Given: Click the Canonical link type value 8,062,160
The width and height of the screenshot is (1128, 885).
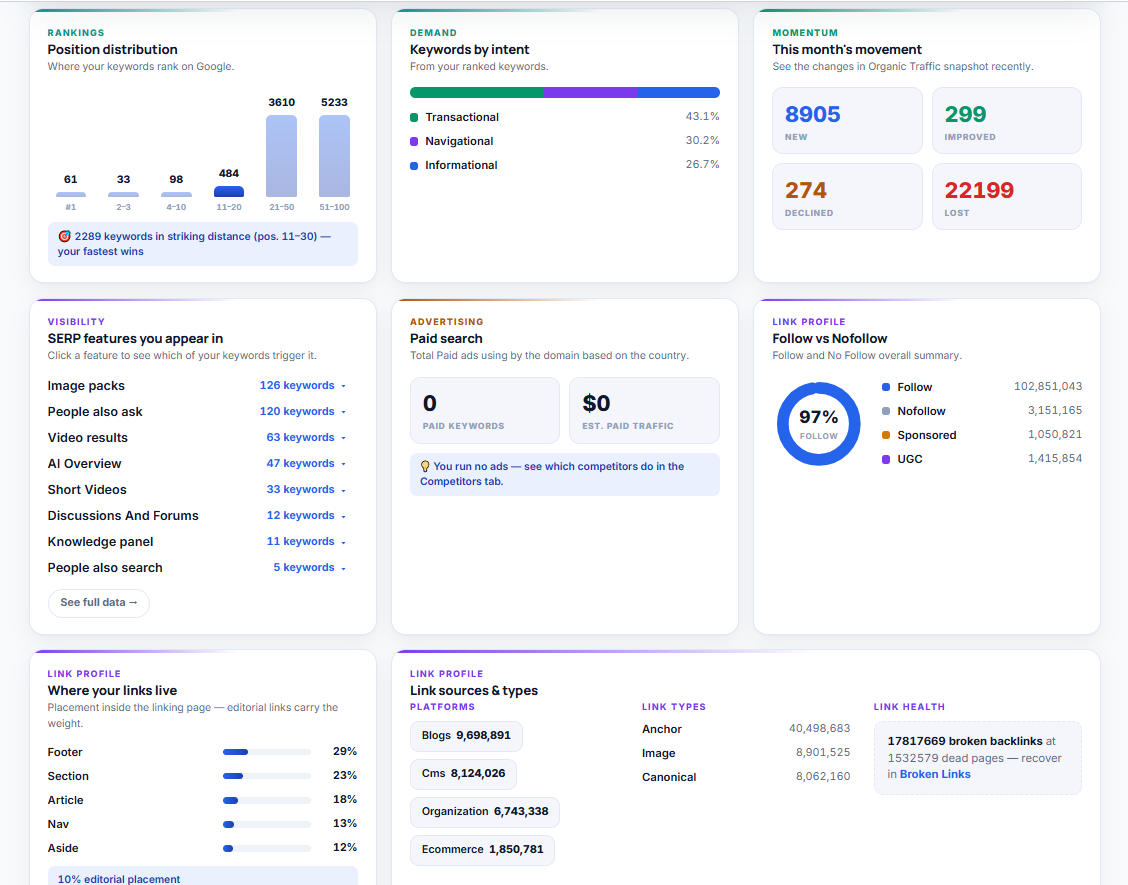Looking at the screenshot, I should click(x=823, y=777).
